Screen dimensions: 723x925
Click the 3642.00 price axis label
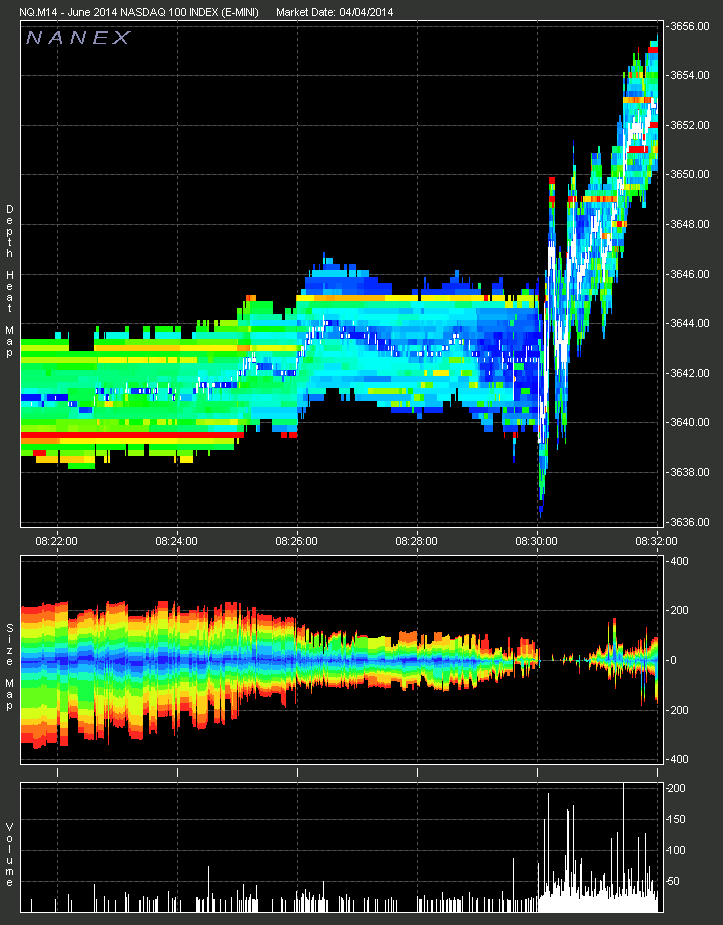coord(689,373)
